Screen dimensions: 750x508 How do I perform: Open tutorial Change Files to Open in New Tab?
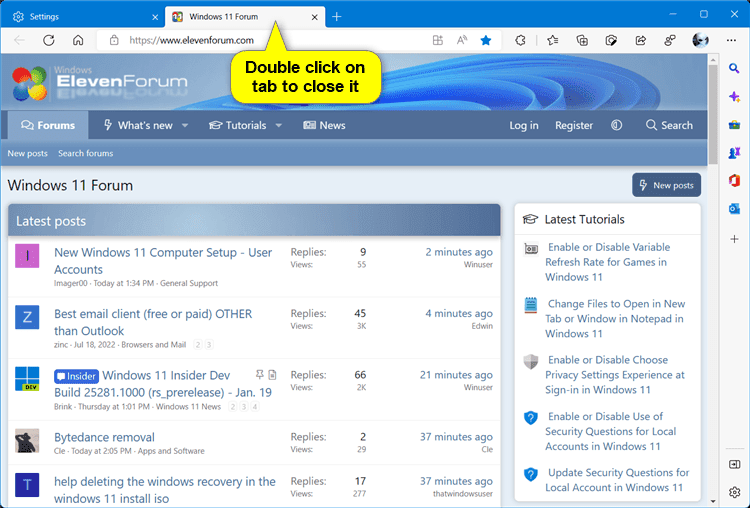(x=615, y=319)
